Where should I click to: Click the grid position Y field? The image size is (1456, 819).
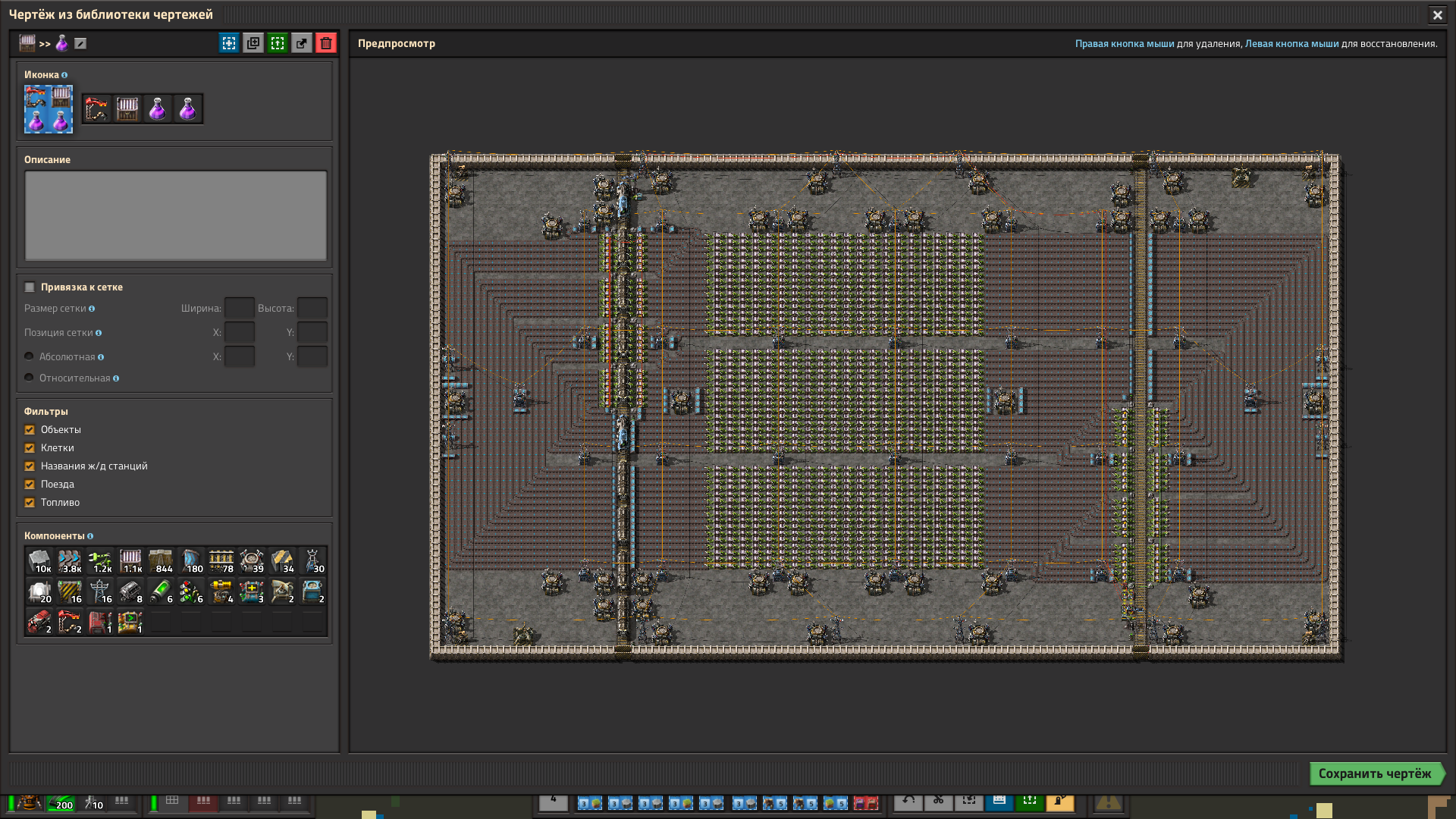click(x=312, y=333)
